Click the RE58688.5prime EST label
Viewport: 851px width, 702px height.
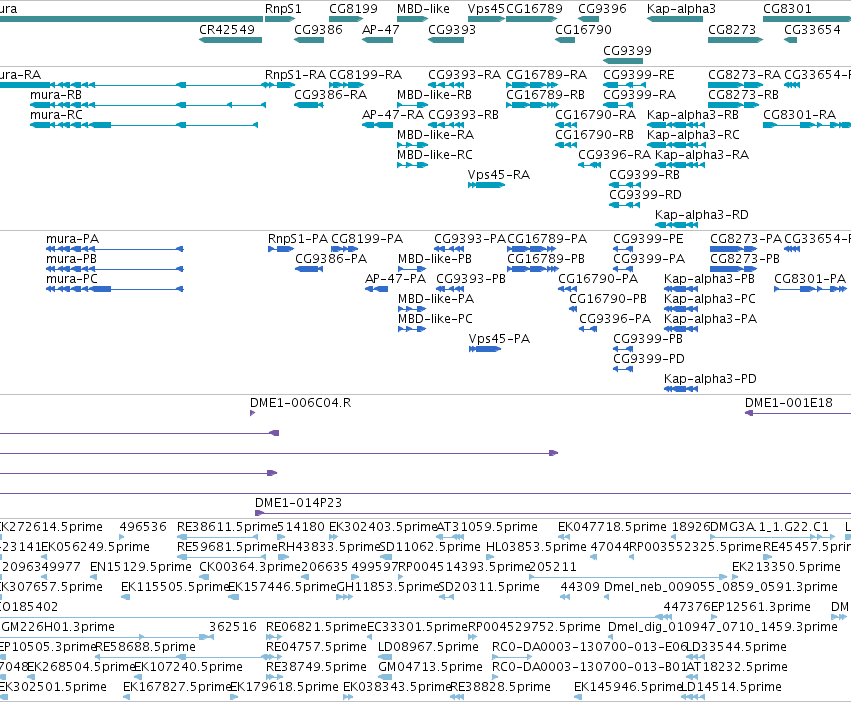coord(145,647)
